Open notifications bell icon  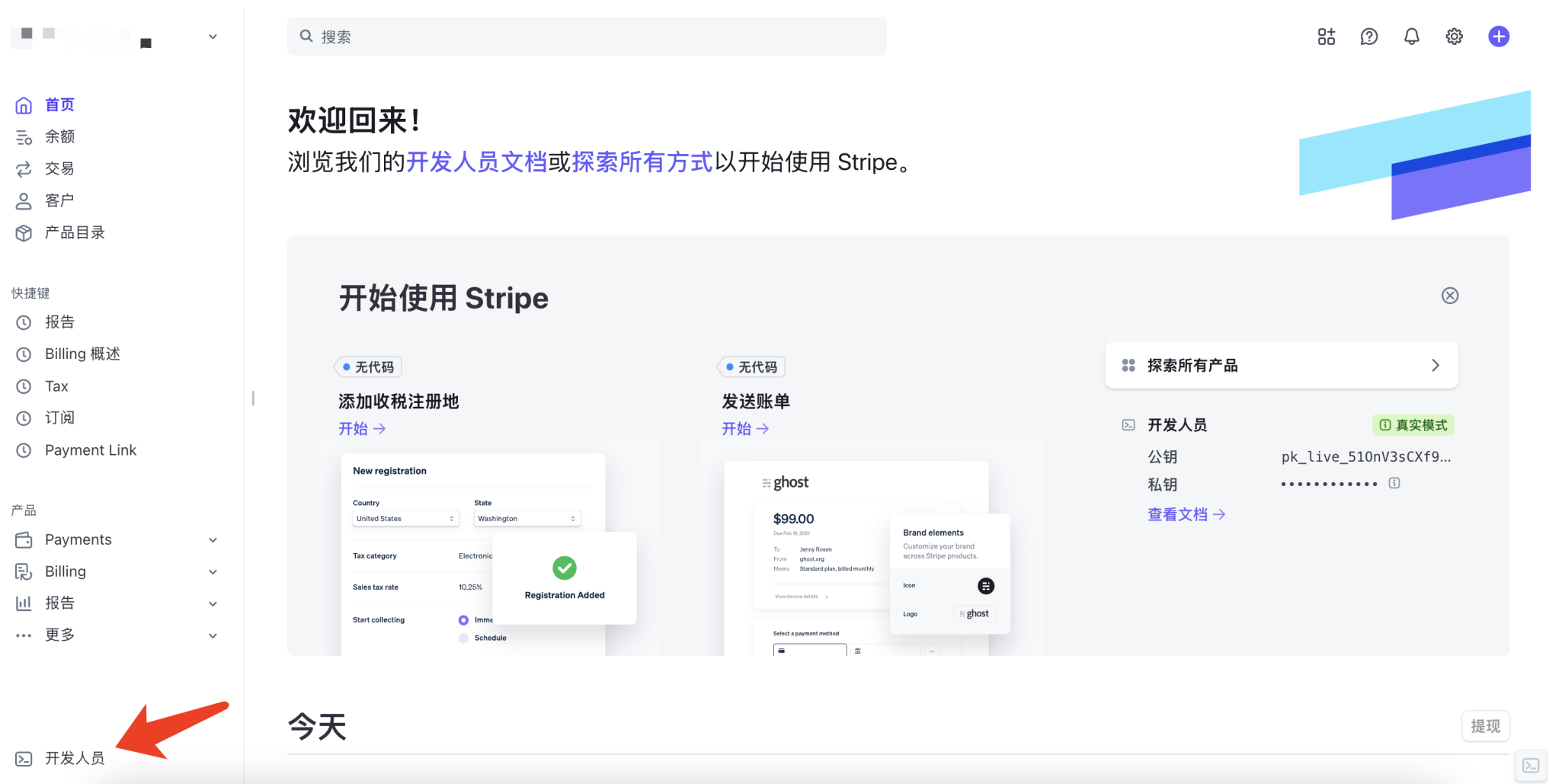tap(1411, 37)
